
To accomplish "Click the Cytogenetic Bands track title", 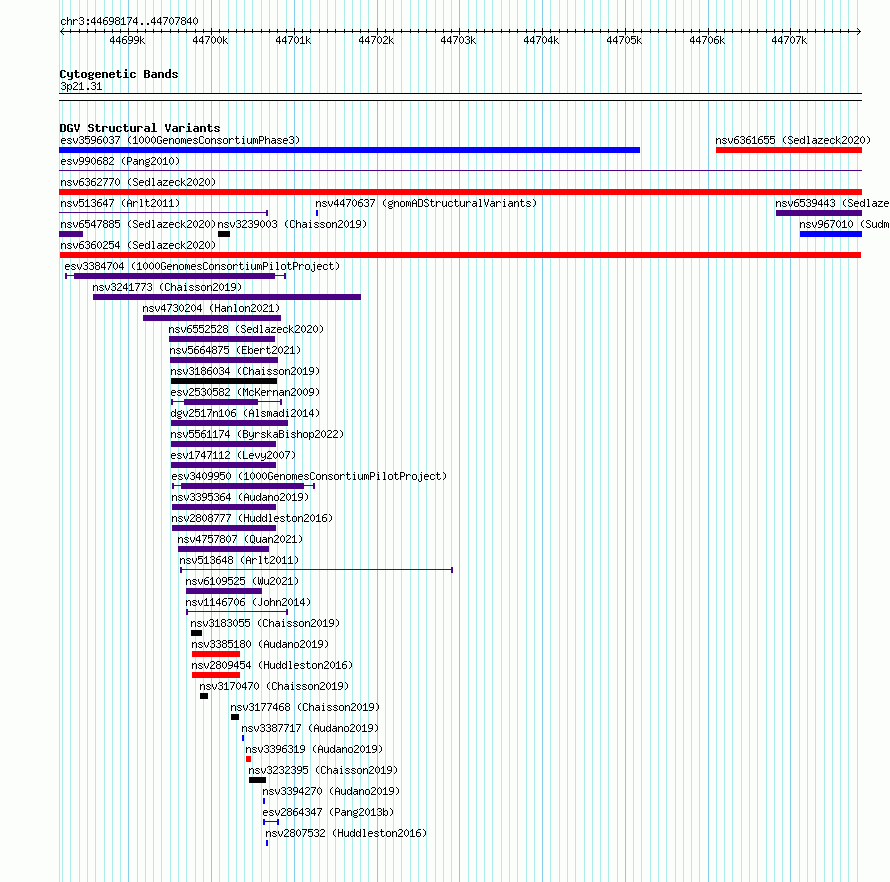I will click(x=119, y=74).
